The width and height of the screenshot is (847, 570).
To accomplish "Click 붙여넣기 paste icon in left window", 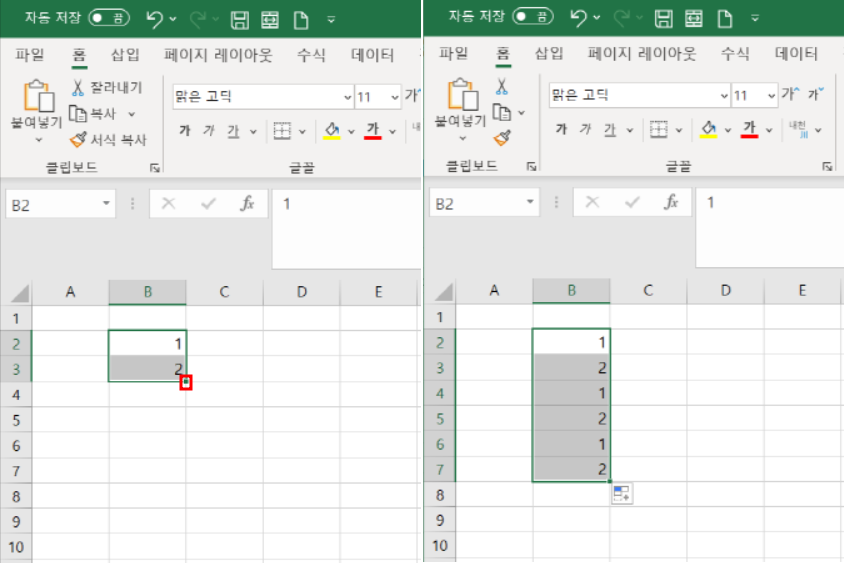I will click(38, 96).
